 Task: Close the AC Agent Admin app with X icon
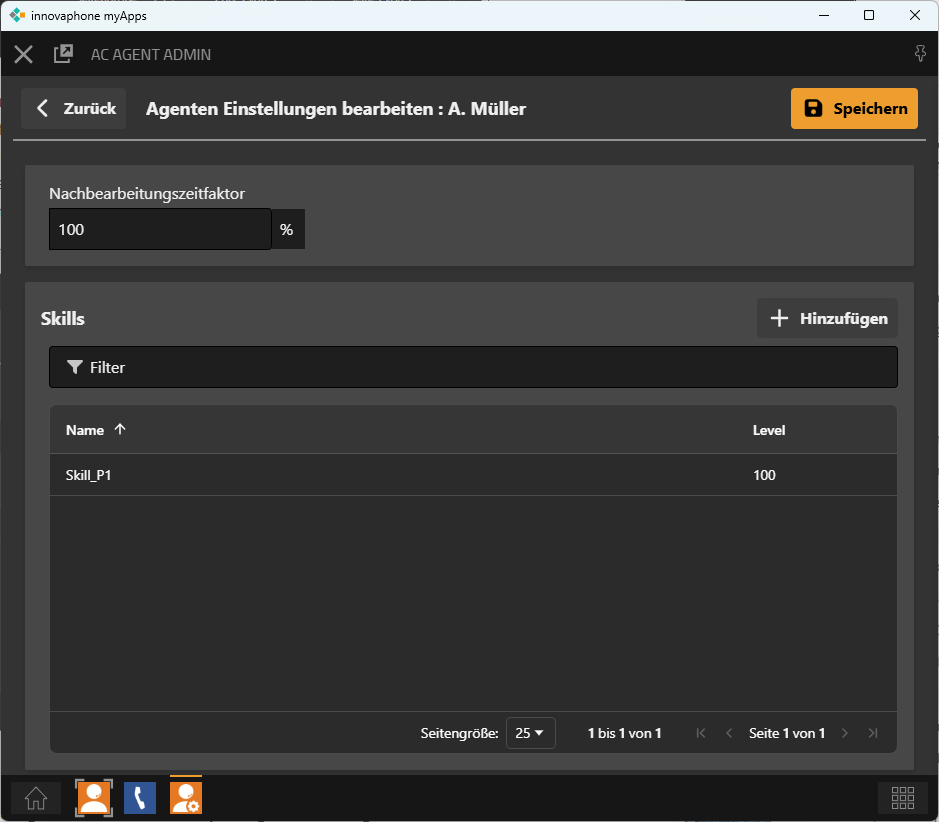pos(24,54)
